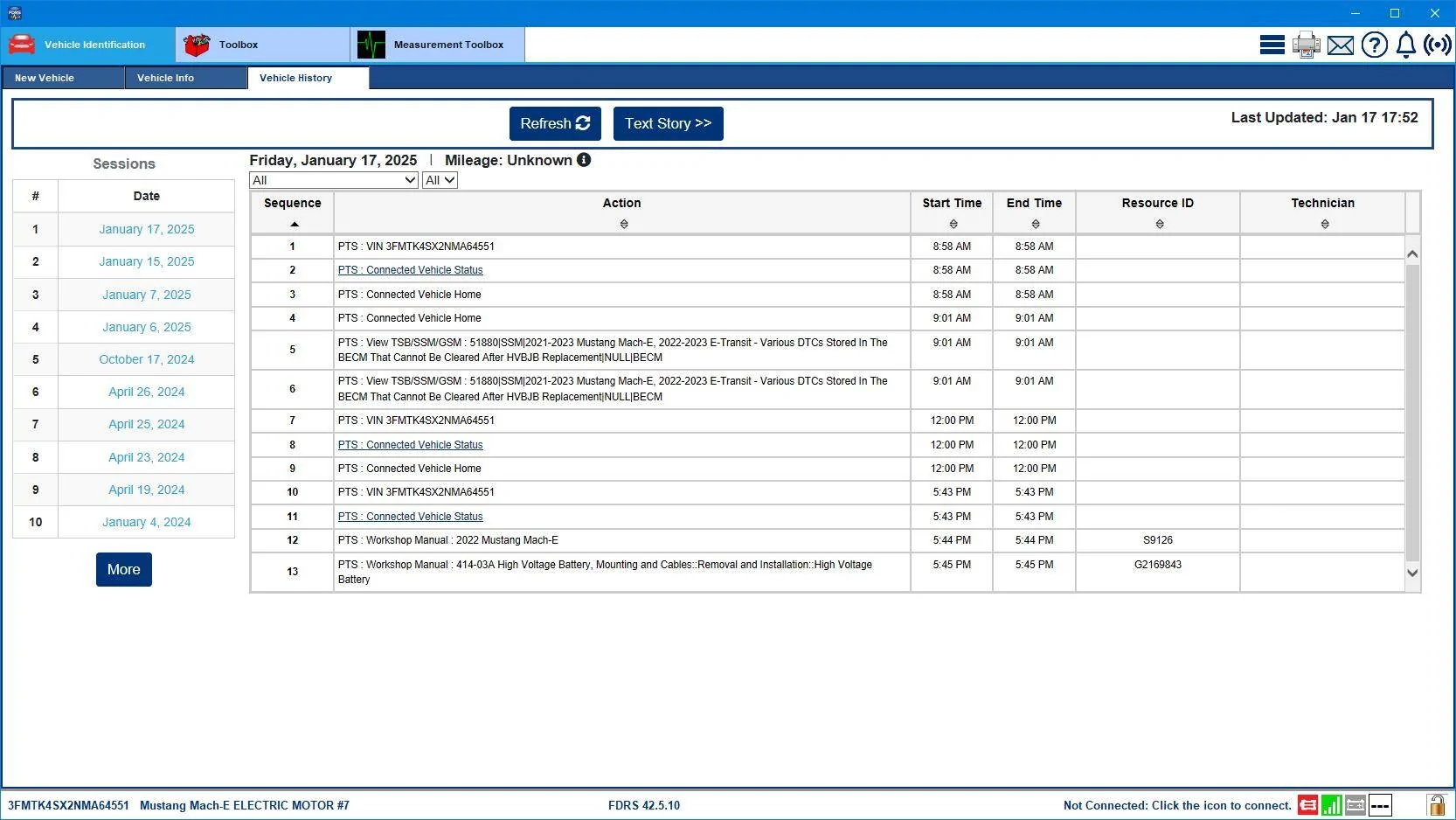Open the Measurement Toolbox main tab
The image size is (1456, 820).
438,45
